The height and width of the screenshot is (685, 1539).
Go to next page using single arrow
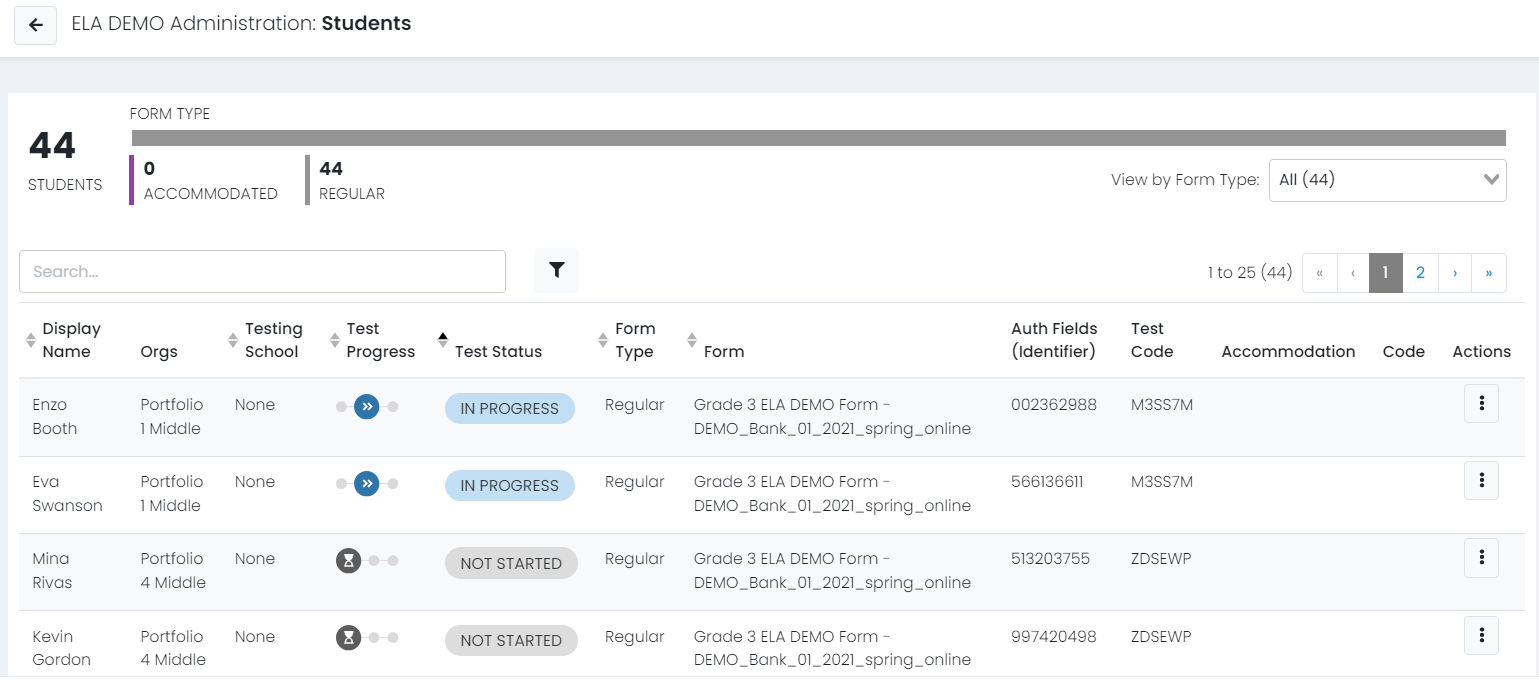pyautogui.click(x=1455, y=272)
